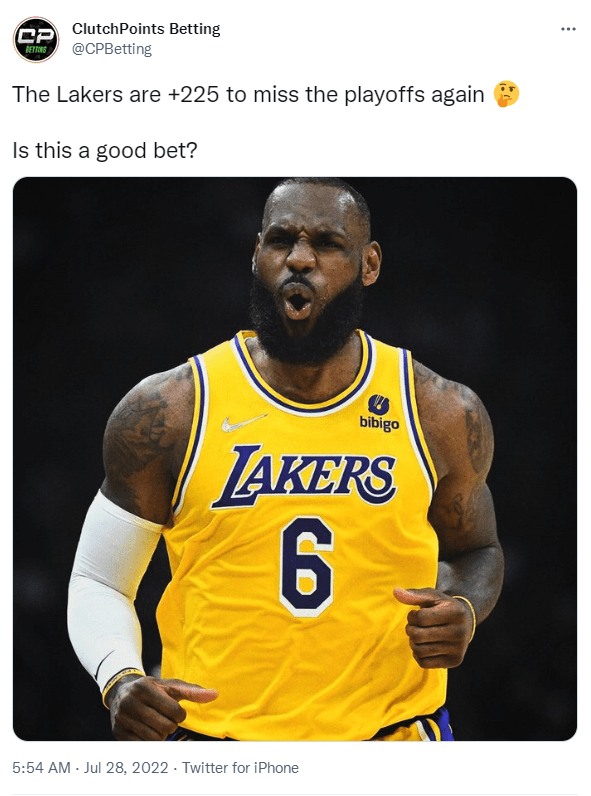
Task: Click the "Is this a good bet?" line
Action: [x=105, y=150]
